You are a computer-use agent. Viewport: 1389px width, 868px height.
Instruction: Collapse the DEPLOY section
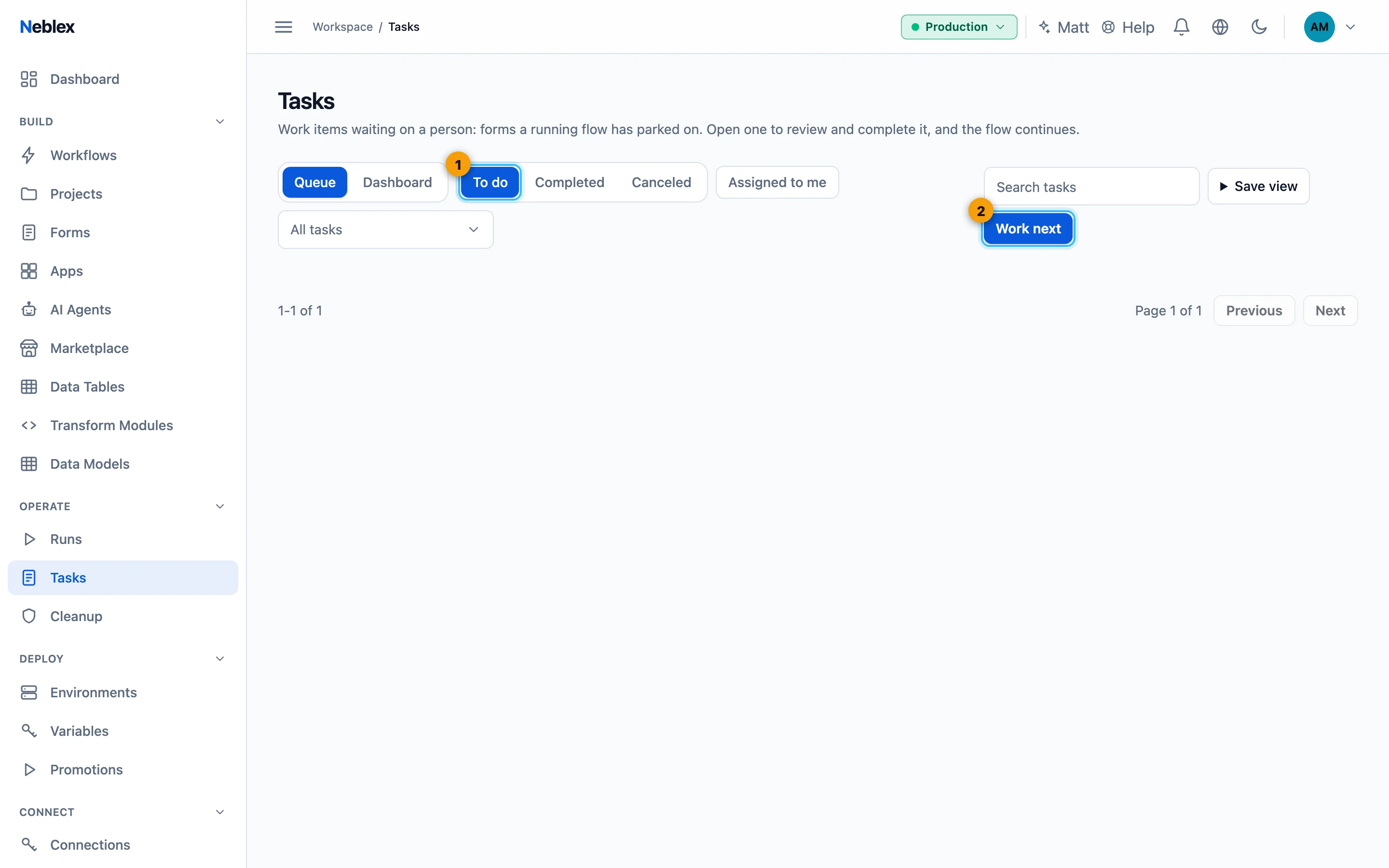coord(219,658)
